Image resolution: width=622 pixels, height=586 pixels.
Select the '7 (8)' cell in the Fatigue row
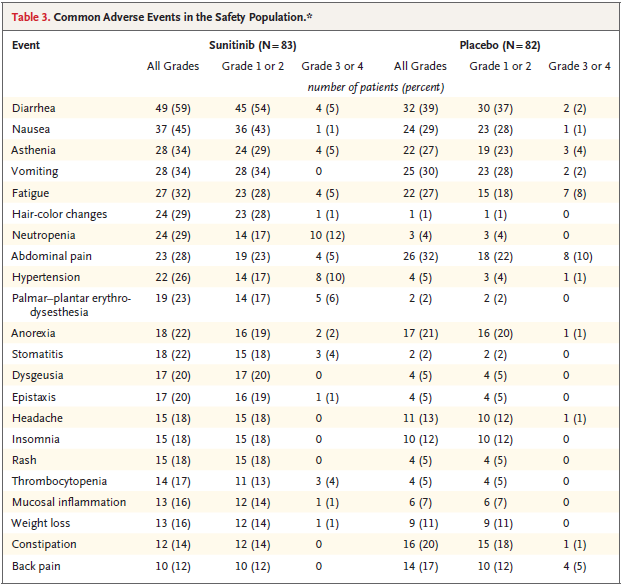click(x=575, y=193)
